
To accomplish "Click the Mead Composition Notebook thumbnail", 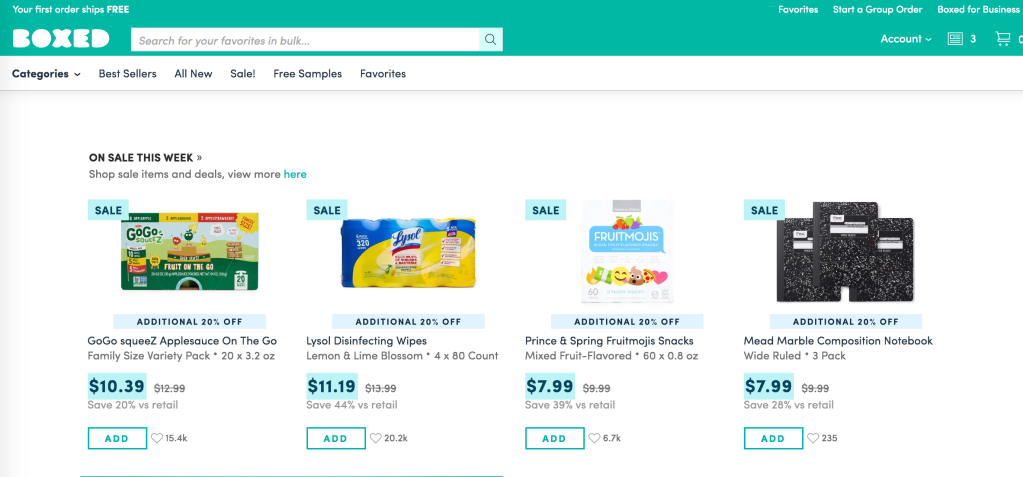I will click(845, 250).
